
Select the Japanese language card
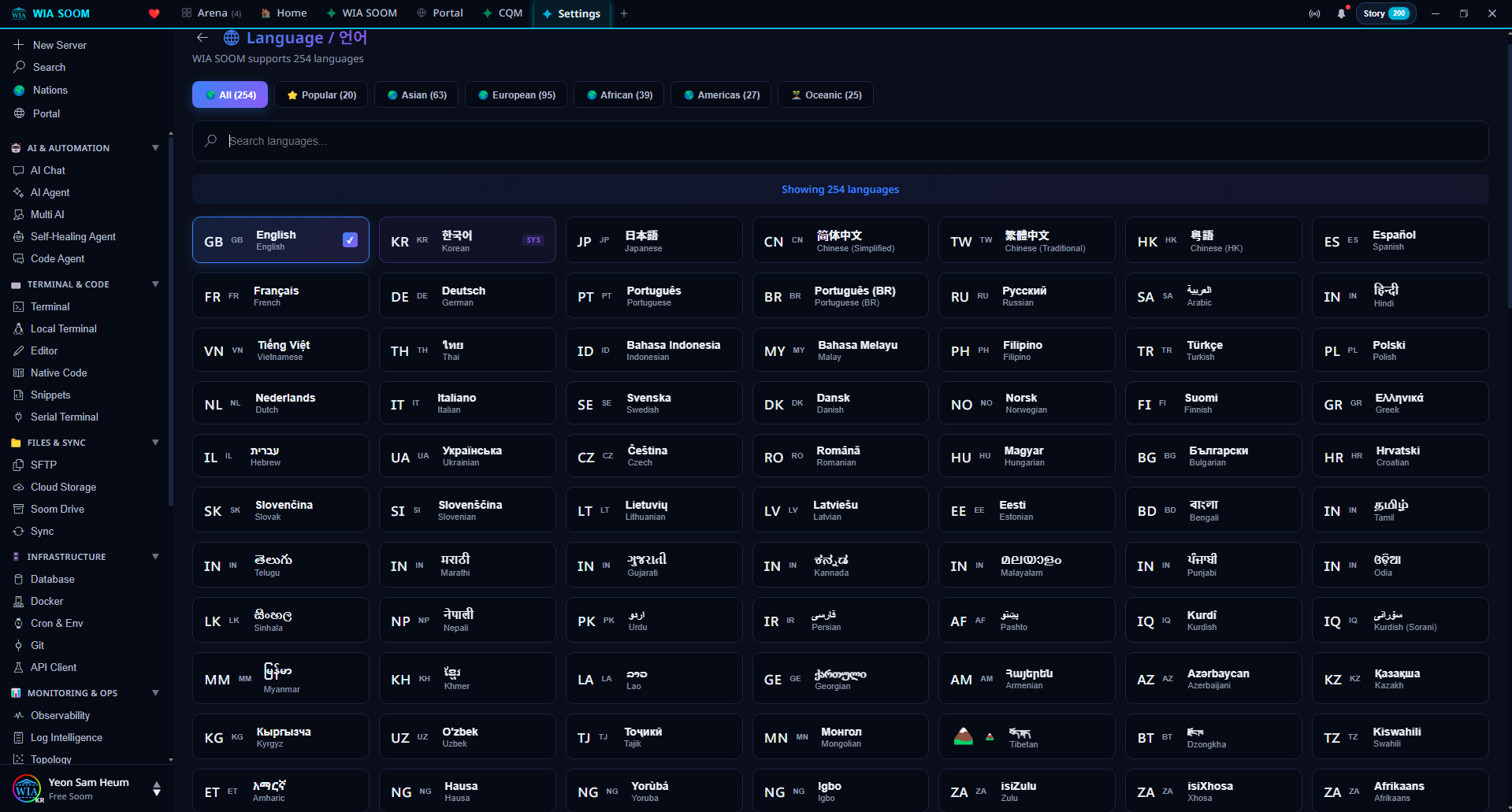pos(653,240)
